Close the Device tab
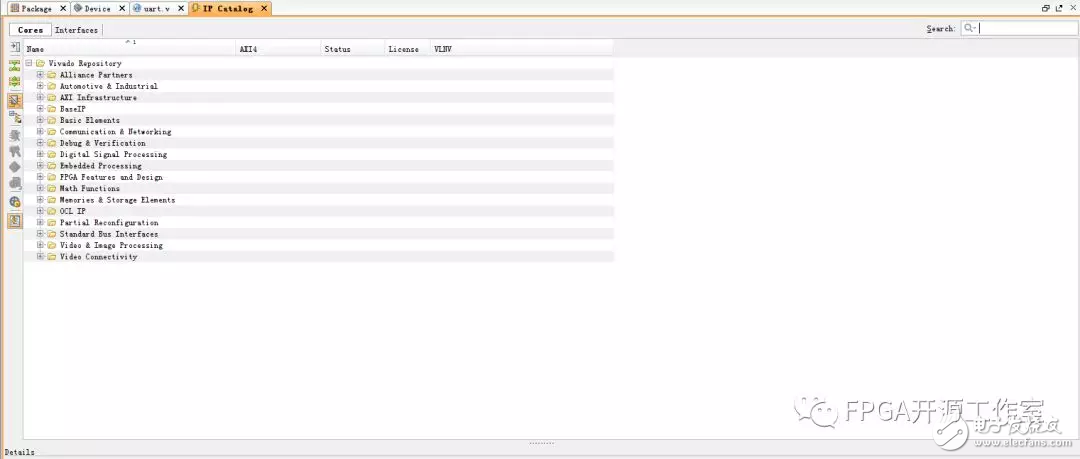The image size is (1080, 459). click(121, 8)
